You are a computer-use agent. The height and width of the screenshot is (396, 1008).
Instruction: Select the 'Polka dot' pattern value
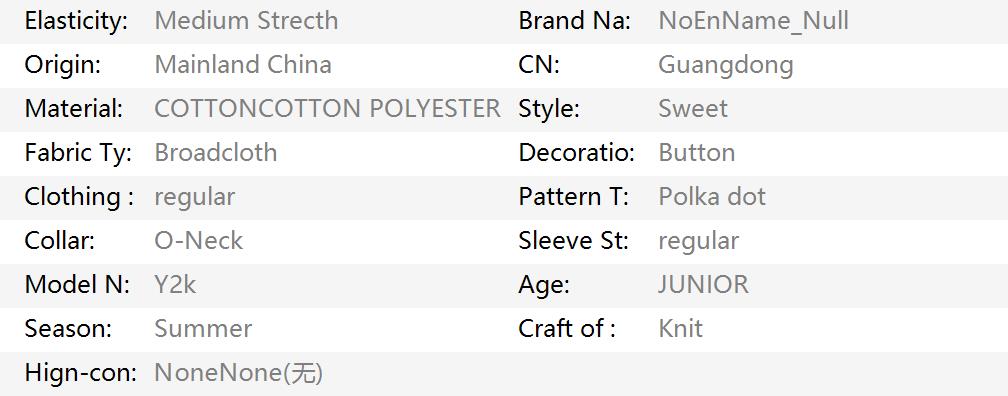[712, 197]
